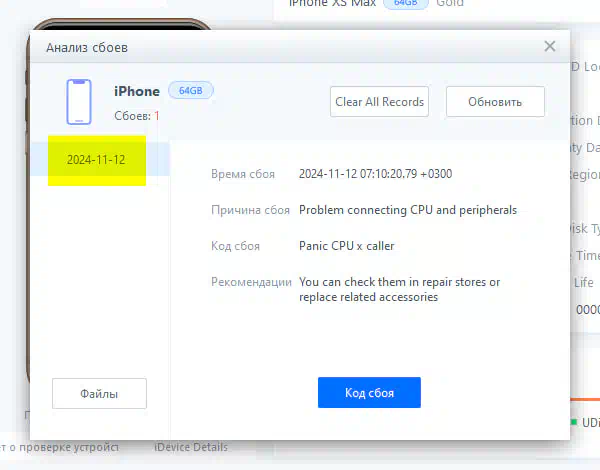Image resolution: width=600 pixels, height=470 pixels.
Task: Click the 64GB storage badge in the dialog
Action: (191, 91)
